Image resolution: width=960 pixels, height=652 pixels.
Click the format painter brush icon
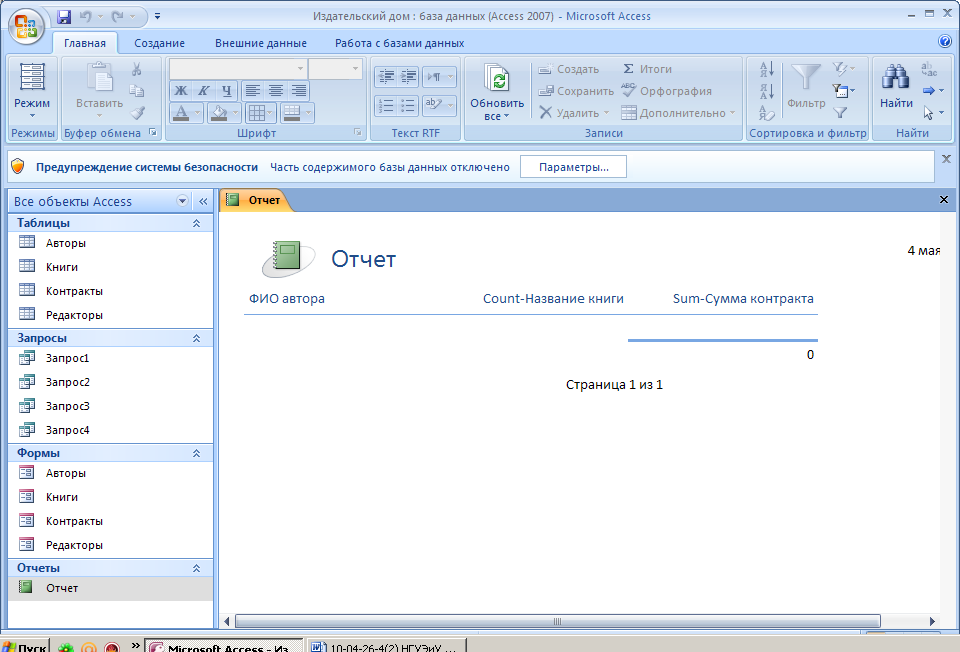coord(137,113)
